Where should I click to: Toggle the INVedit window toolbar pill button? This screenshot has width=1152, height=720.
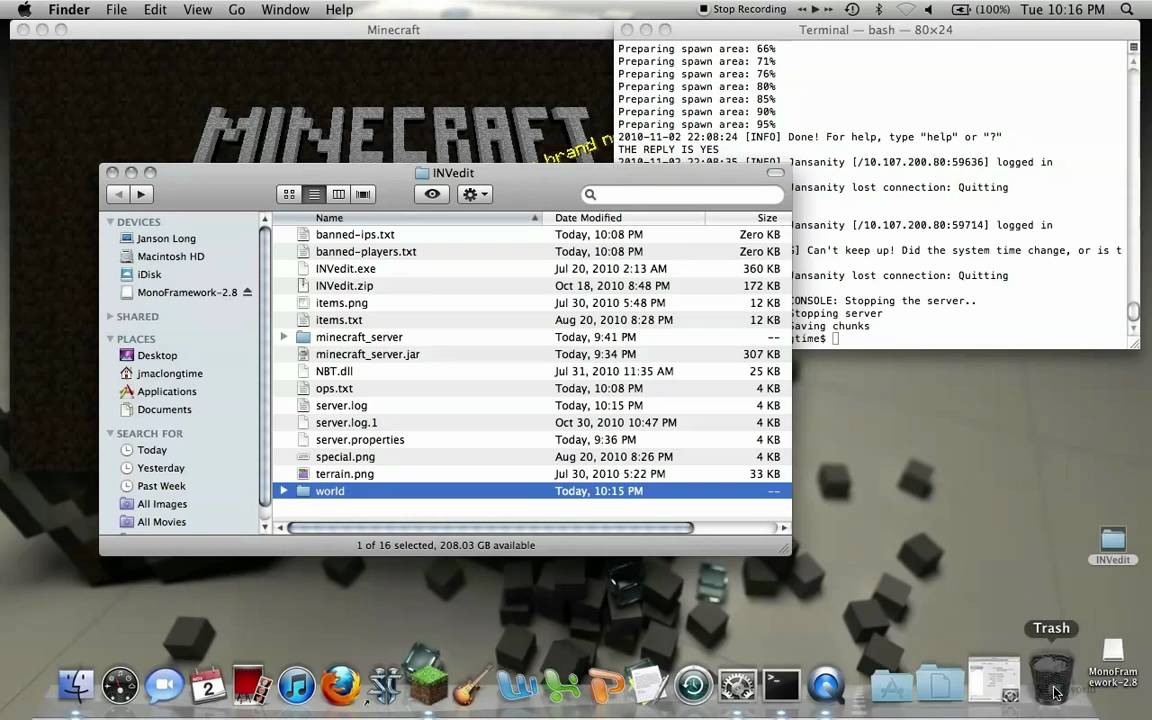(775, 173)
